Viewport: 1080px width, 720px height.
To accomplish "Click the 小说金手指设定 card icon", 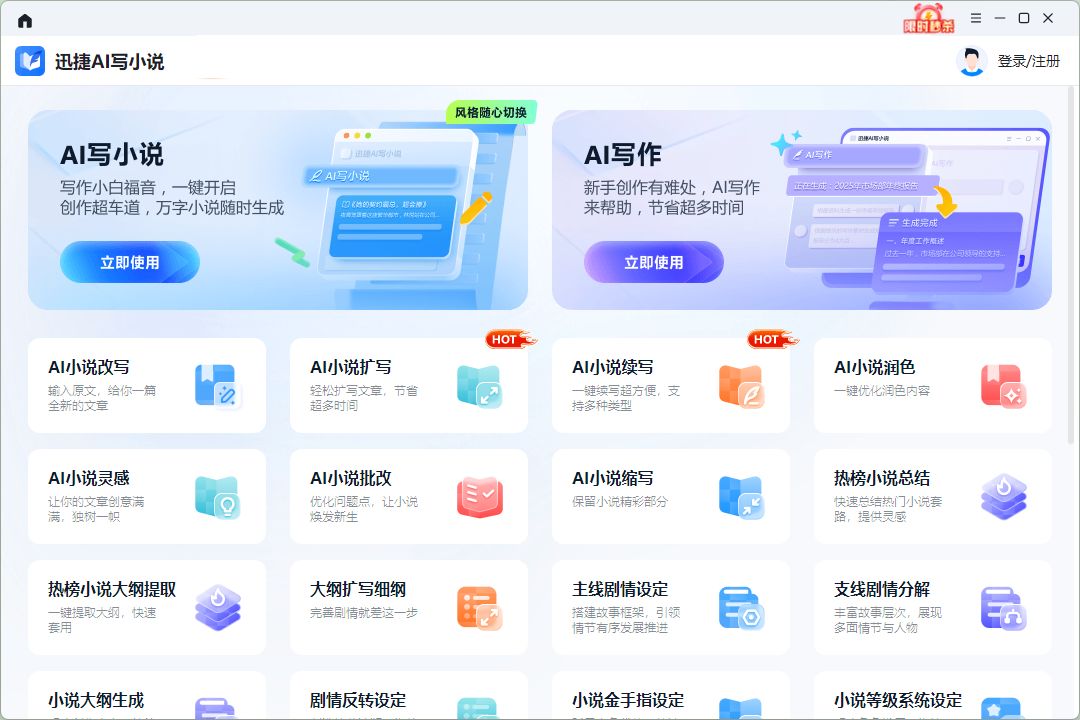I will coord(741,708).
